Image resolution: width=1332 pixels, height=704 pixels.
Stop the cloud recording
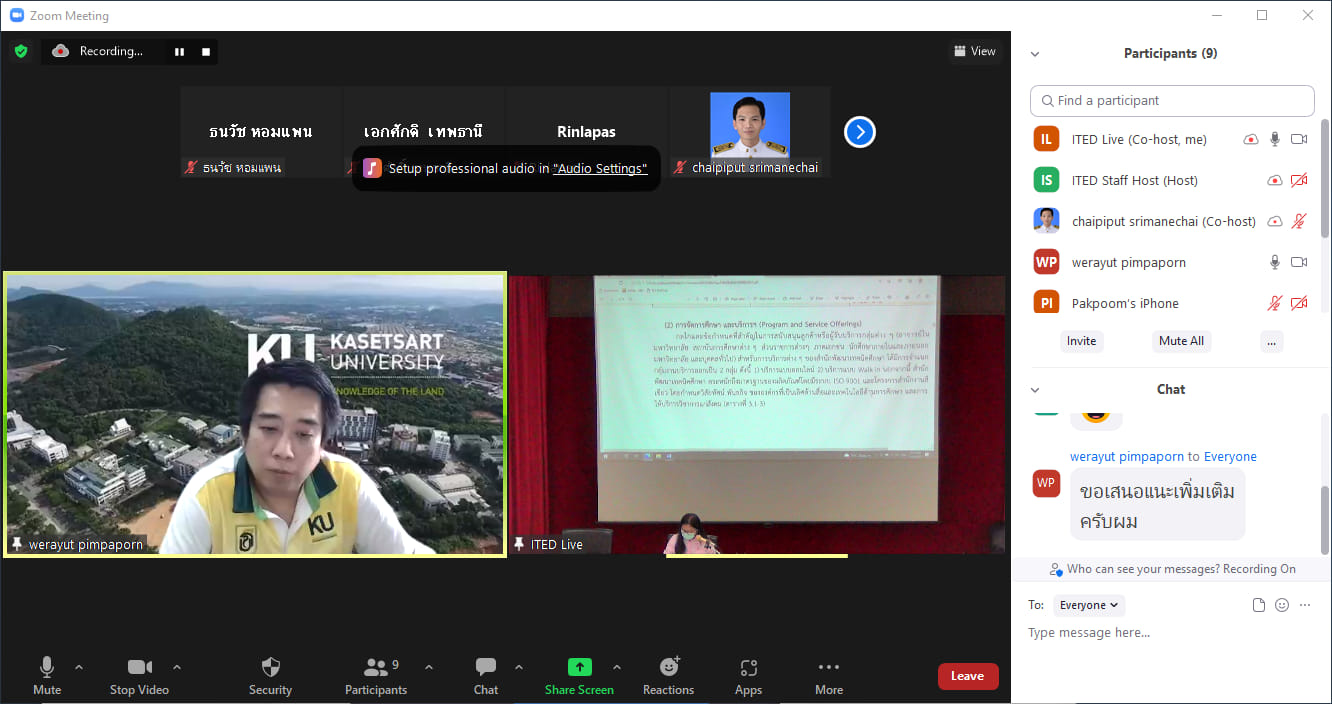[x=206, y=52]
